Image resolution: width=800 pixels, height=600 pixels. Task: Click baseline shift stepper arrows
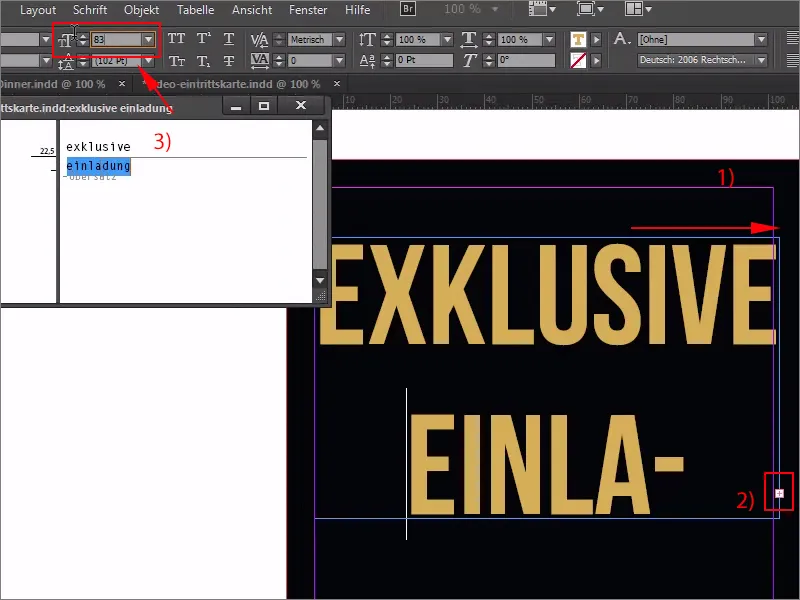[x=387, y=61]
